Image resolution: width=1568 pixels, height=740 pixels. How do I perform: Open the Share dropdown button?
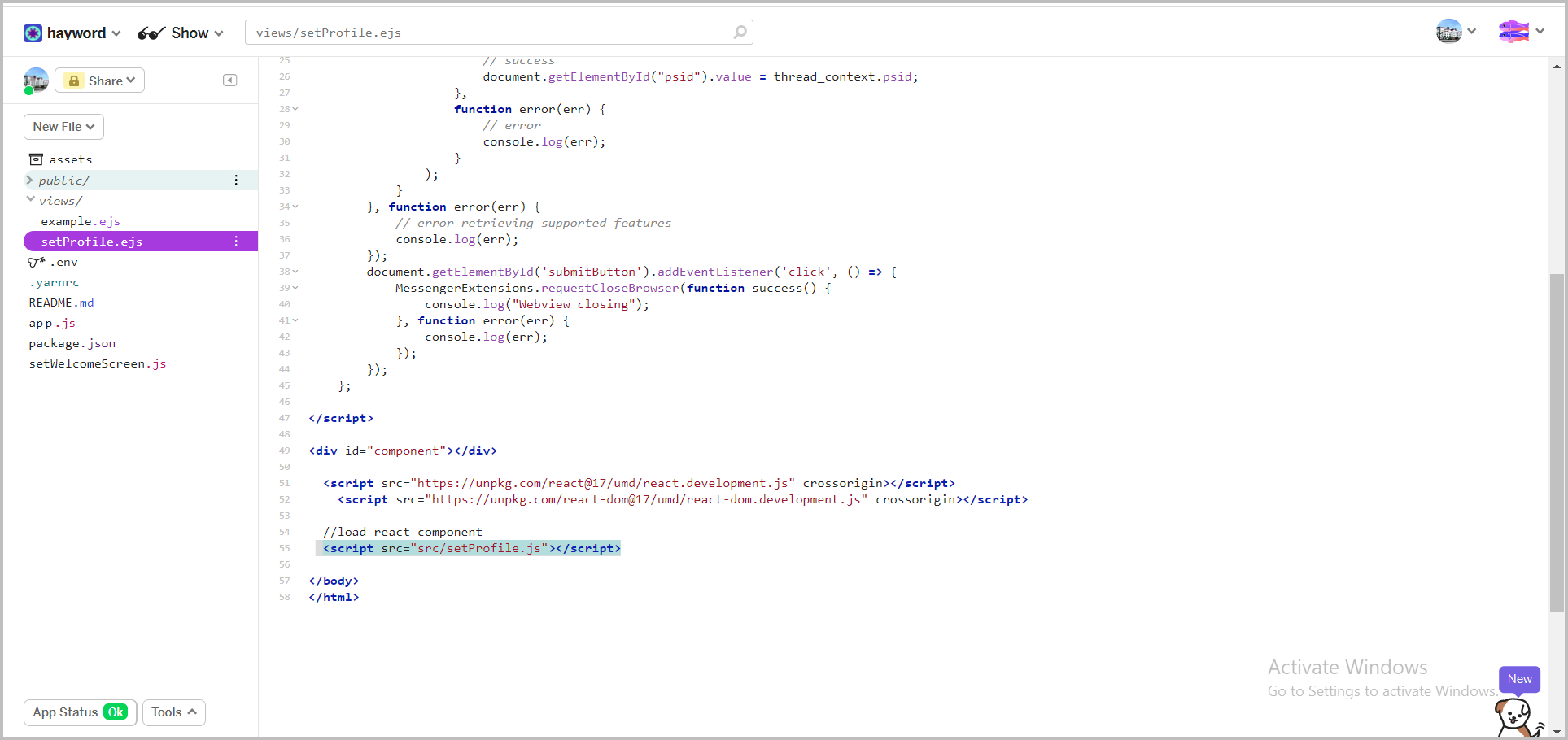(x=100, y=81)
